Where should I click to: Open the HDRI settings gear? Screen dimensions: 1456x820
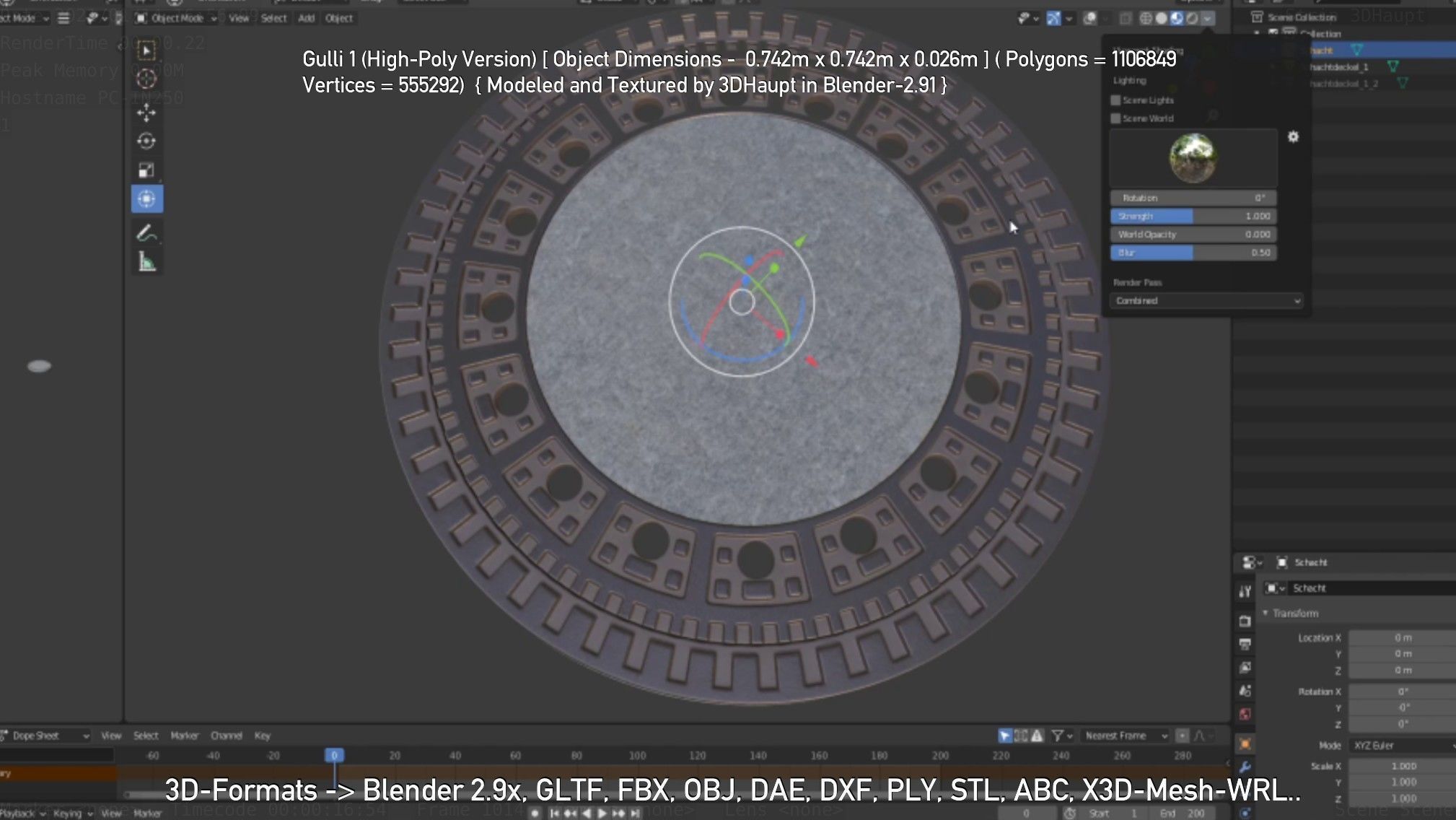pos(1293,136)
